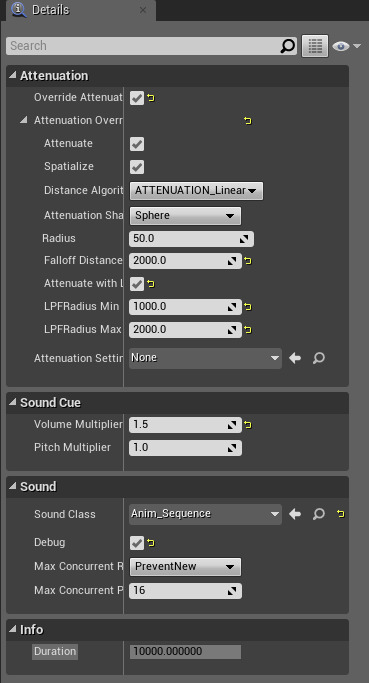
Task: Click the Falloff Distance spin arrow icon
Action: 232,261
